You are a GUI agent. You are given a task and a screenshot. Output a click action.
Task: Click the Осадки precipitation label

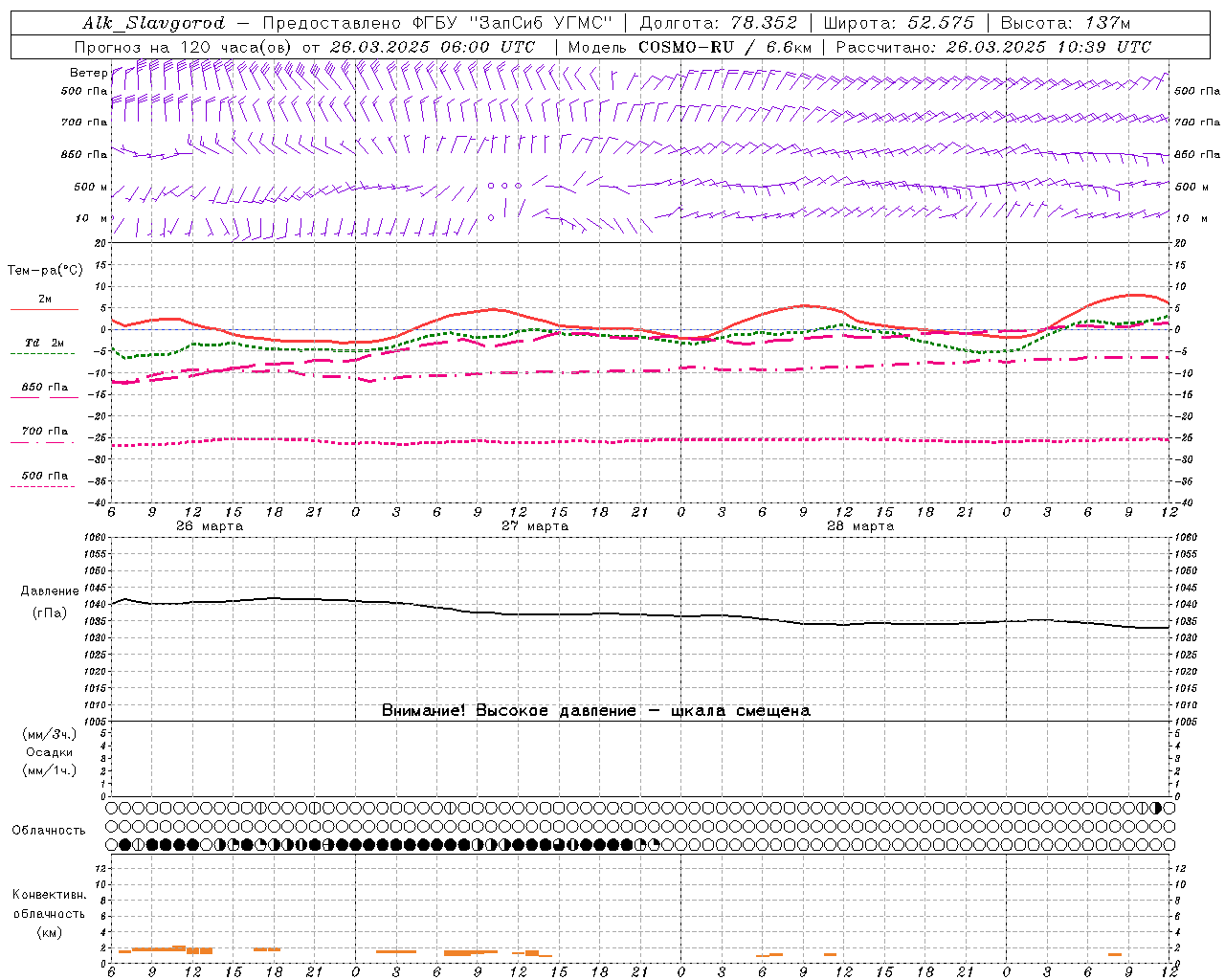click(x=50, y=752)
